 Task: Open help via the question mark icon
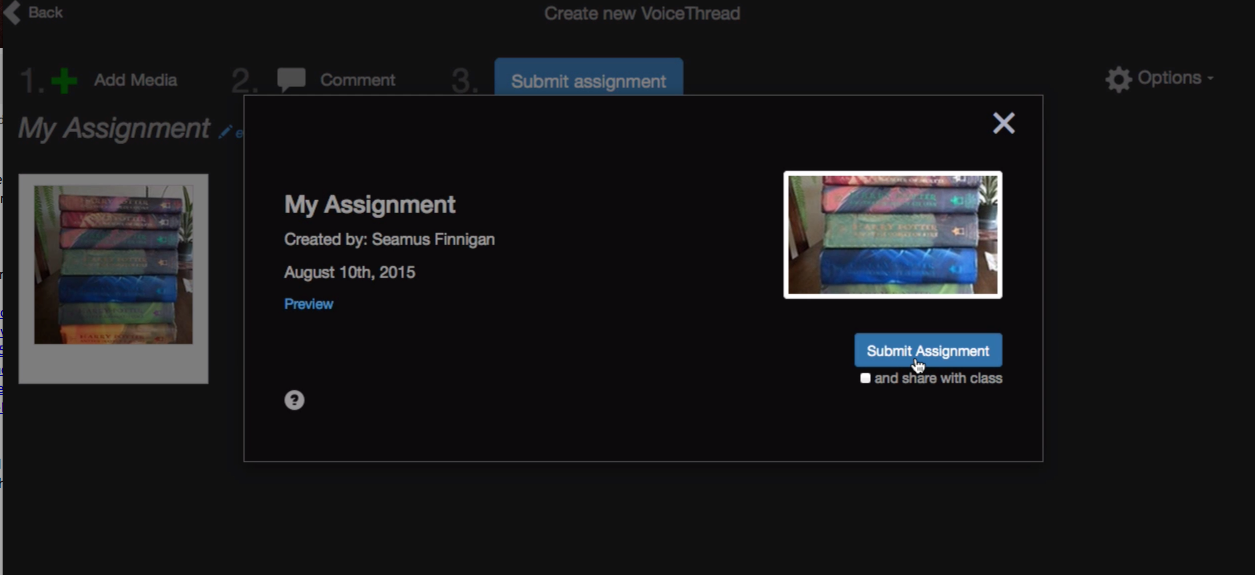coord(294,400)
